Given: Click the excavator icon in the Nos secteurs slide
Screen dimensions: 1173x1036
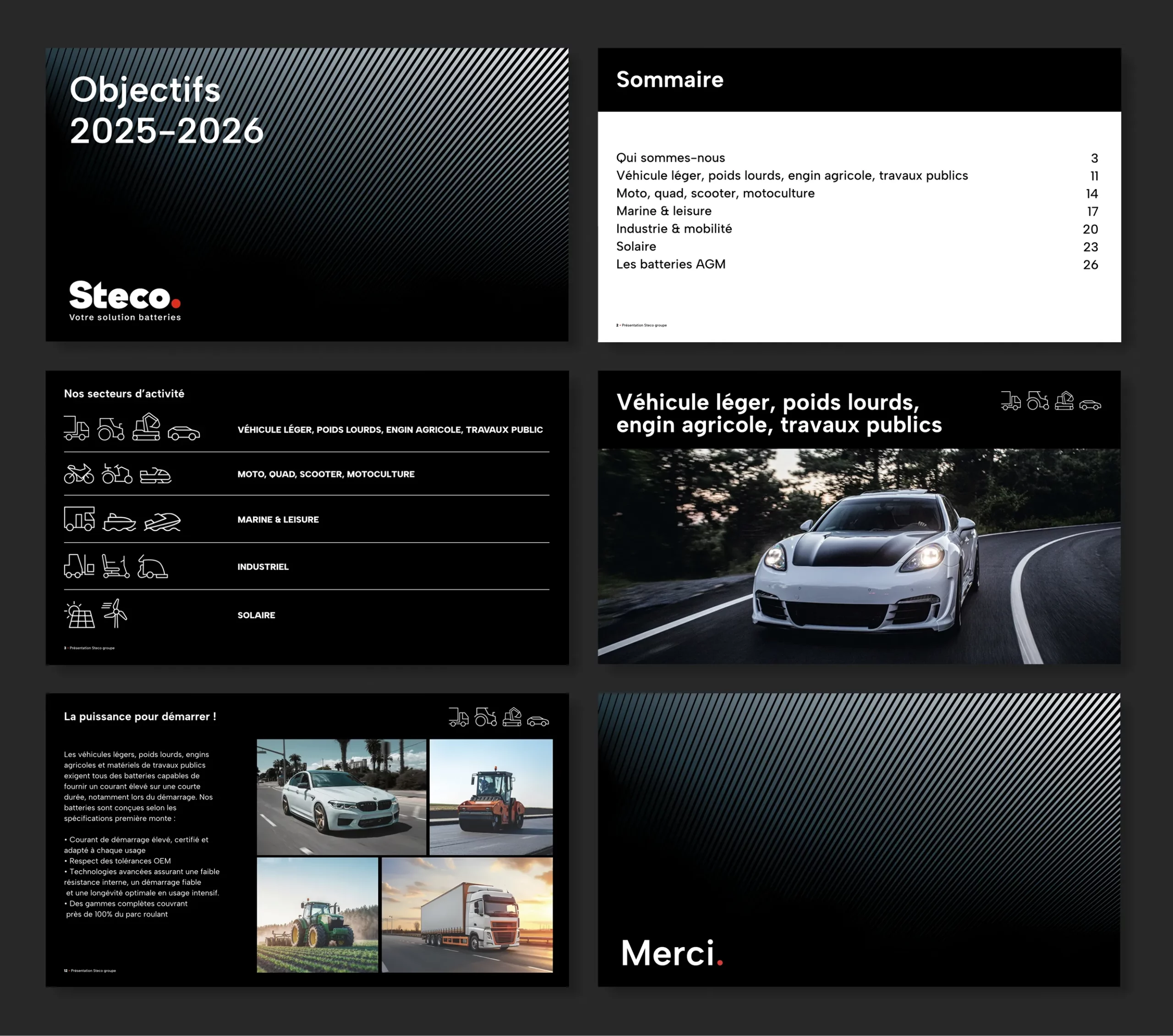Looking at the screenshot, I should [x=146, y=427].
